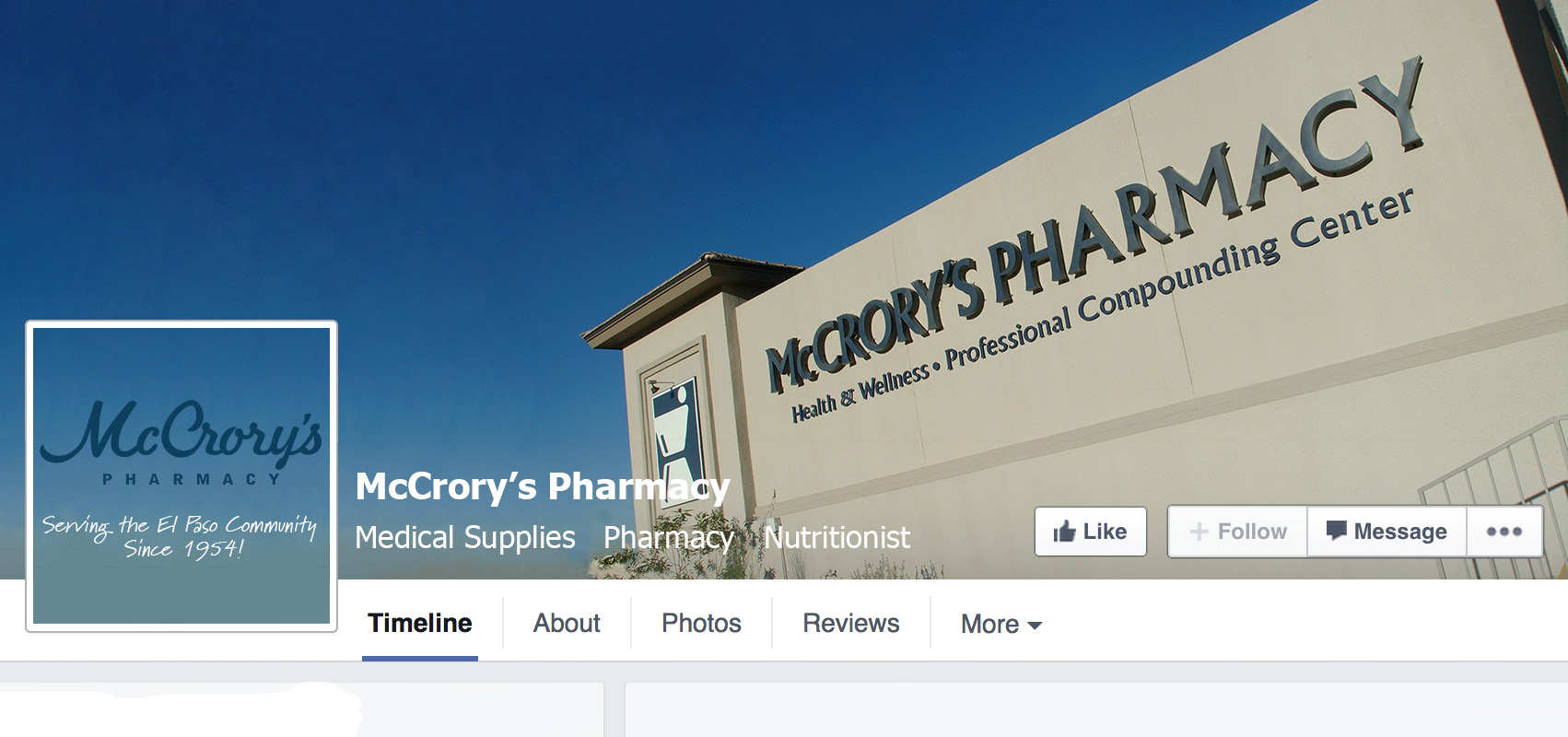Send a Message to the page

pos(1387,532)
